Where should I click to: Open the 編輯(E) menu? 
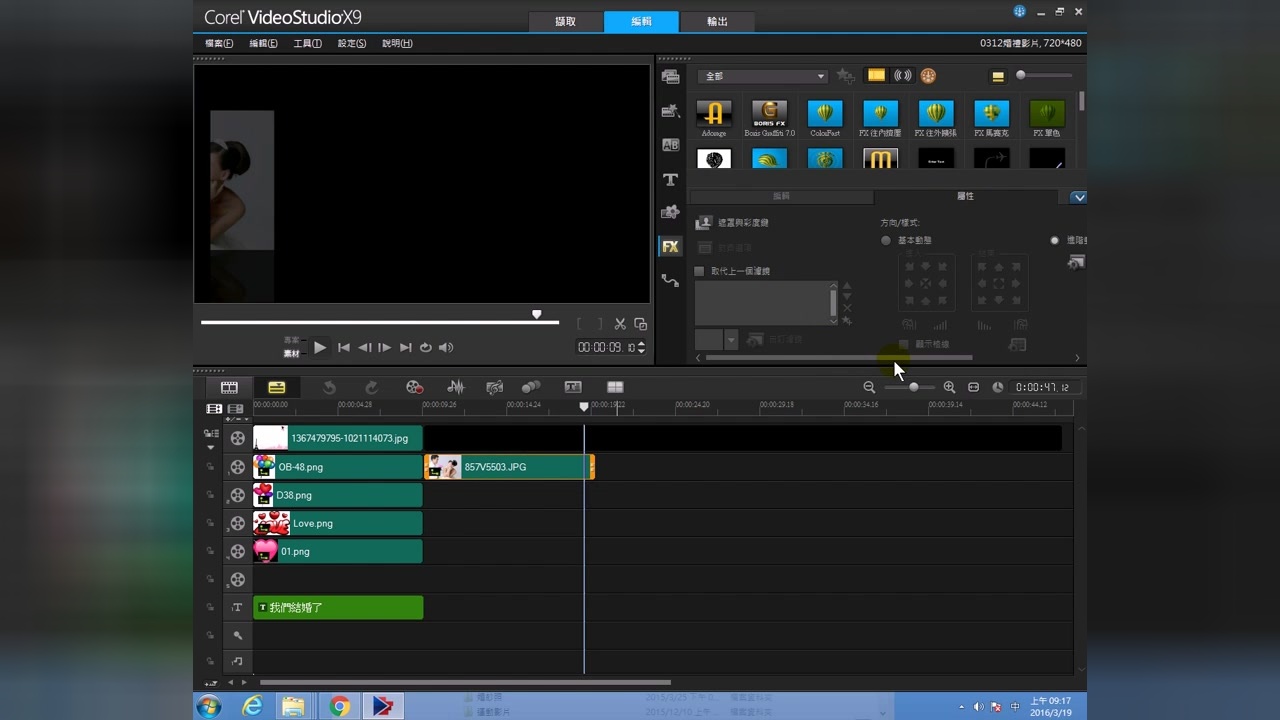(263, 44)
